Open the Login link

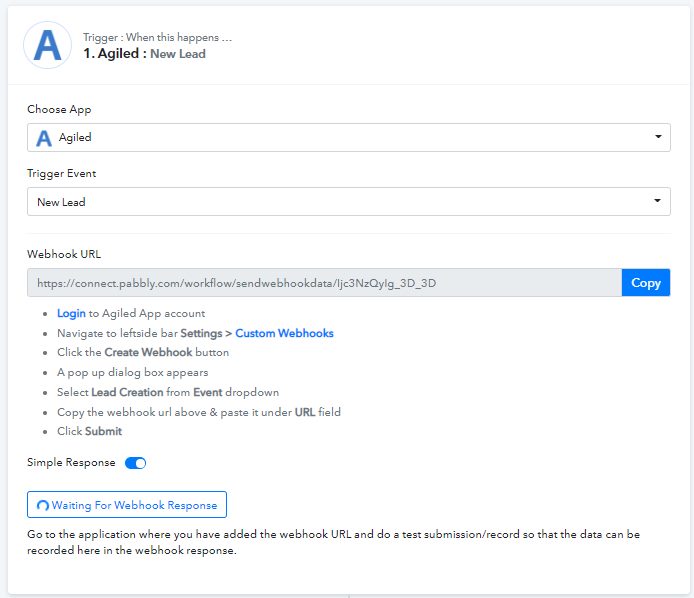pyautogui.click(x=71, y=313)
